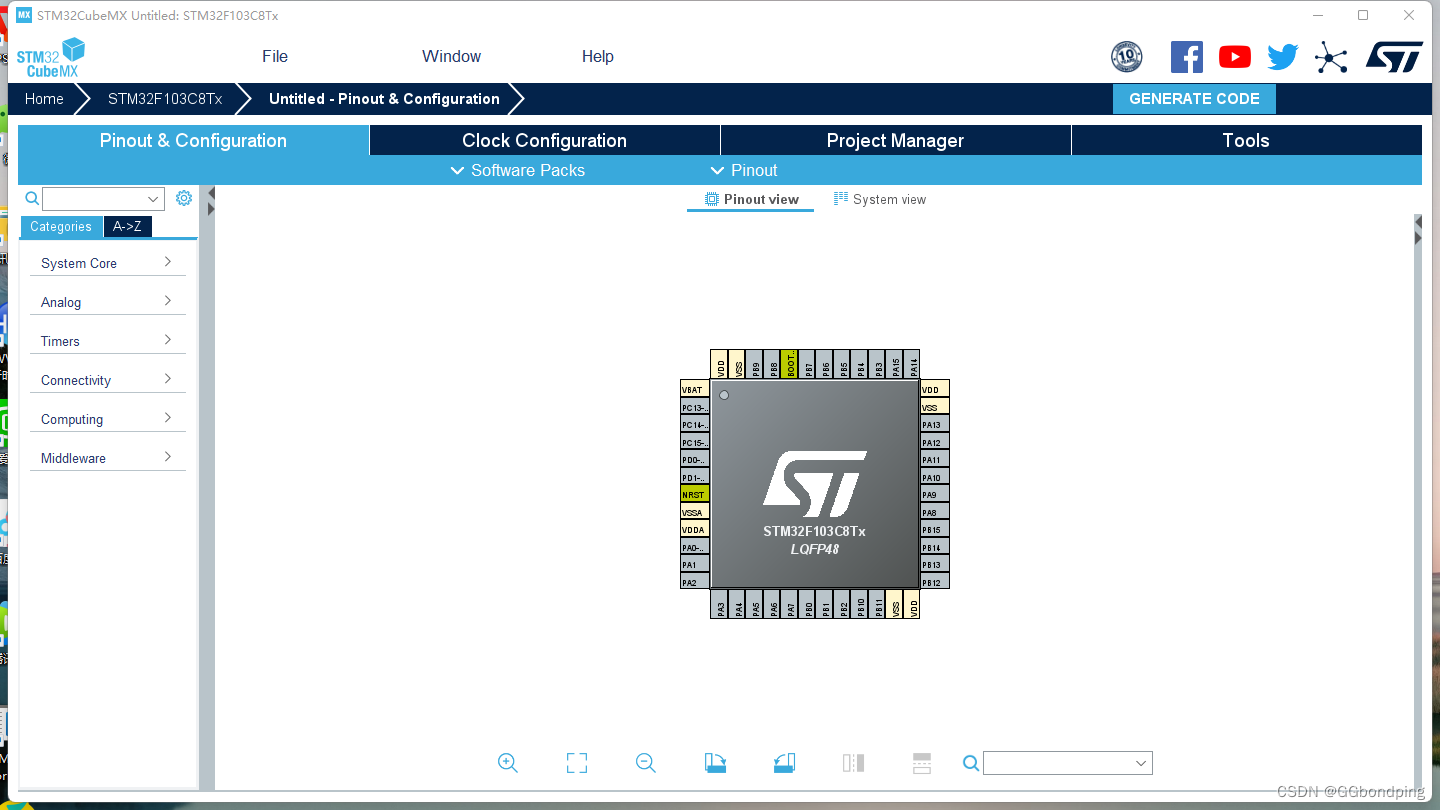Click the STM32CubeMX logo
This screenshot has width=1440, height=810.
pos(50,58)
